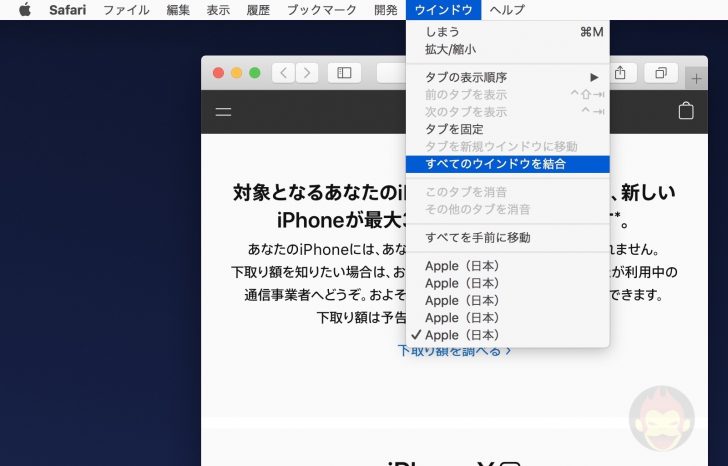This screenshot has width=728, height=466.
Task: Switch to the second Apple（日本）window entry
Action: [x=507, y=283]
